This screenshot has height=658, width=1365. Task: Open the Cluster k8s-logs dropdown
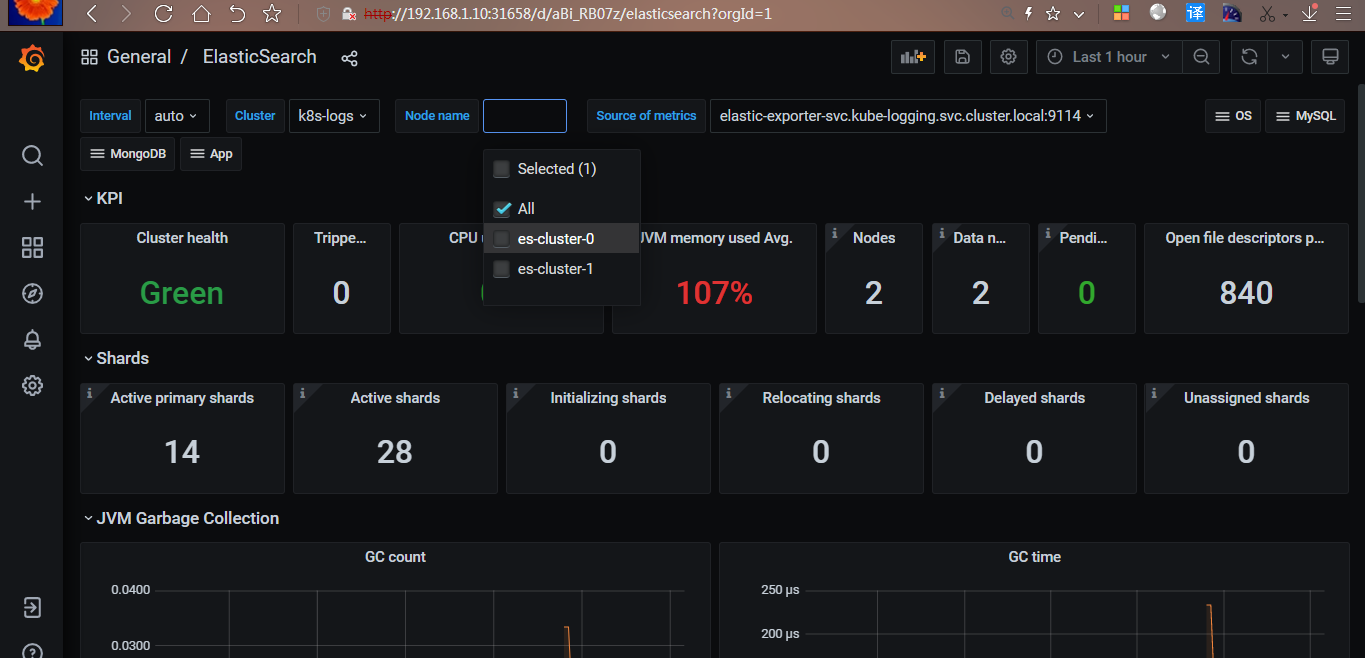coord(333,116)
